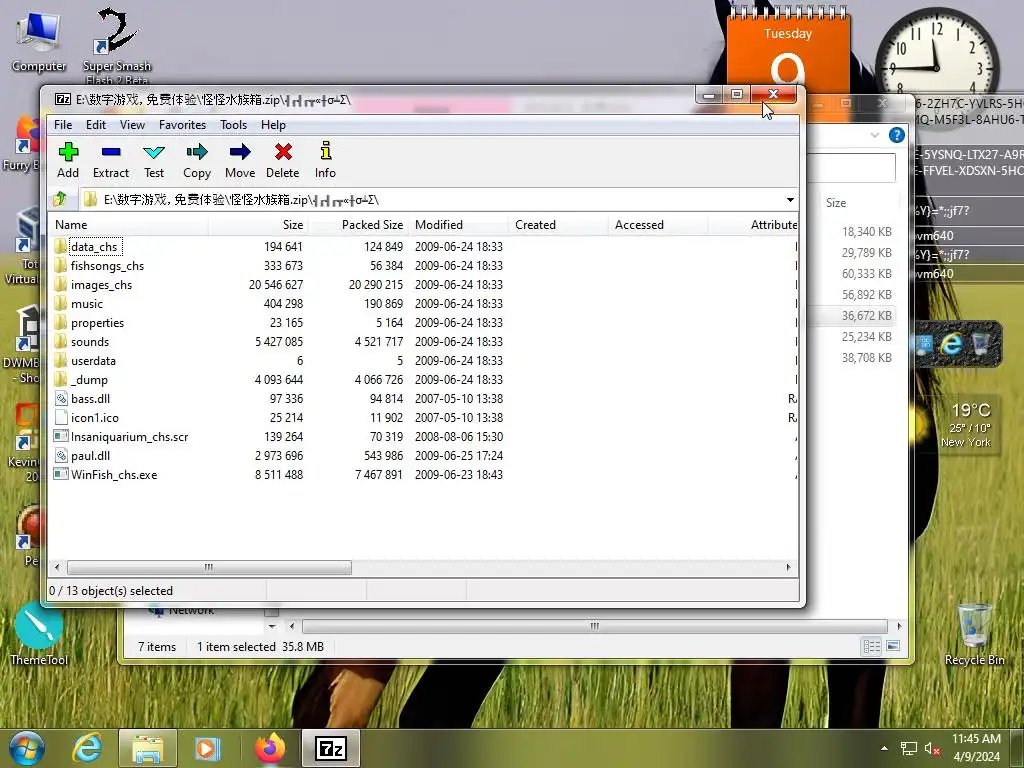
Task: Sort by the Accessed column header
Action: click(658, 225)
